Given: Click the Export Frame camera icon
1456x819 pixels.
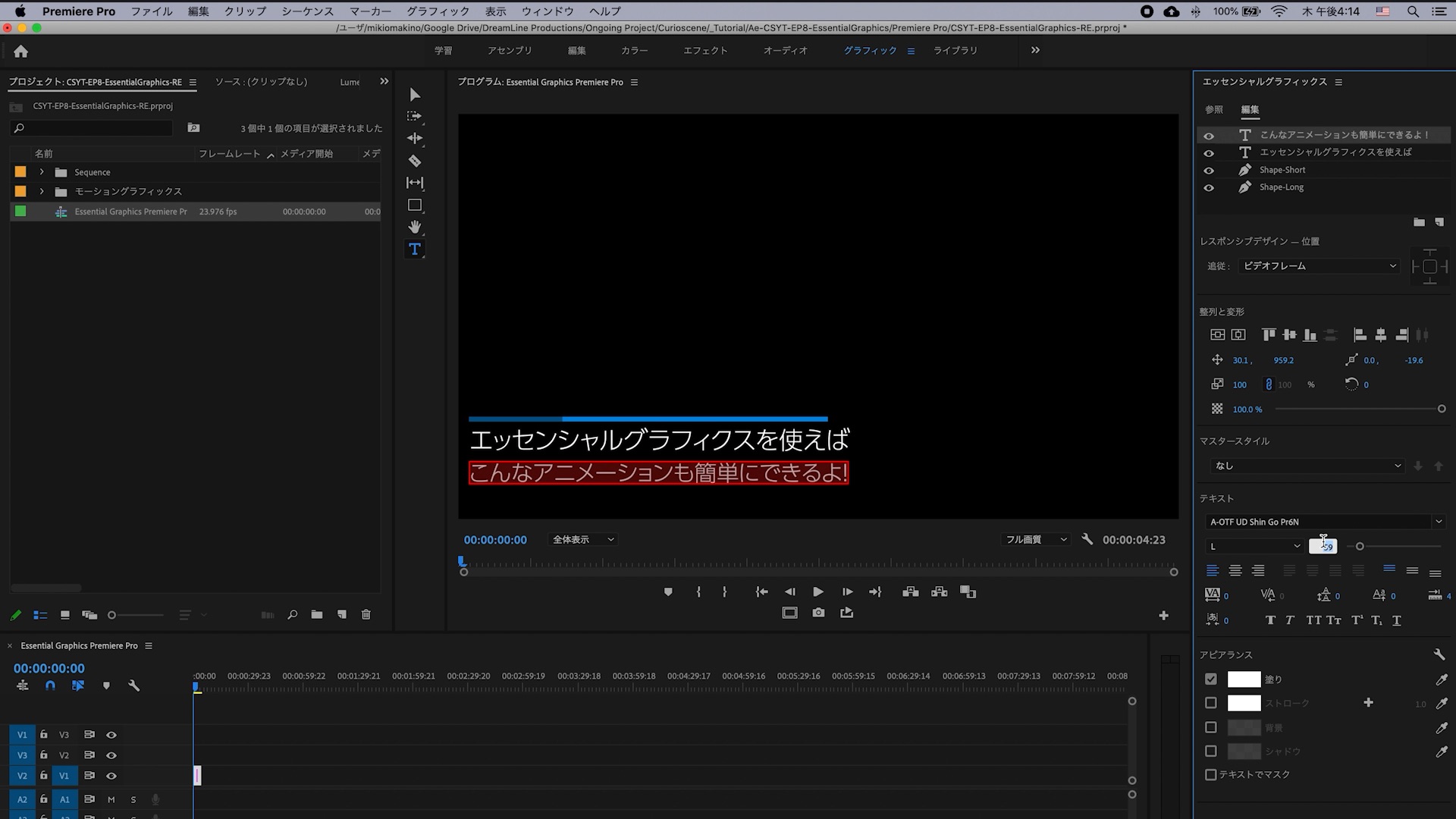Looking at the screenshot, I should pyautogui.click(x=818, y=613).
